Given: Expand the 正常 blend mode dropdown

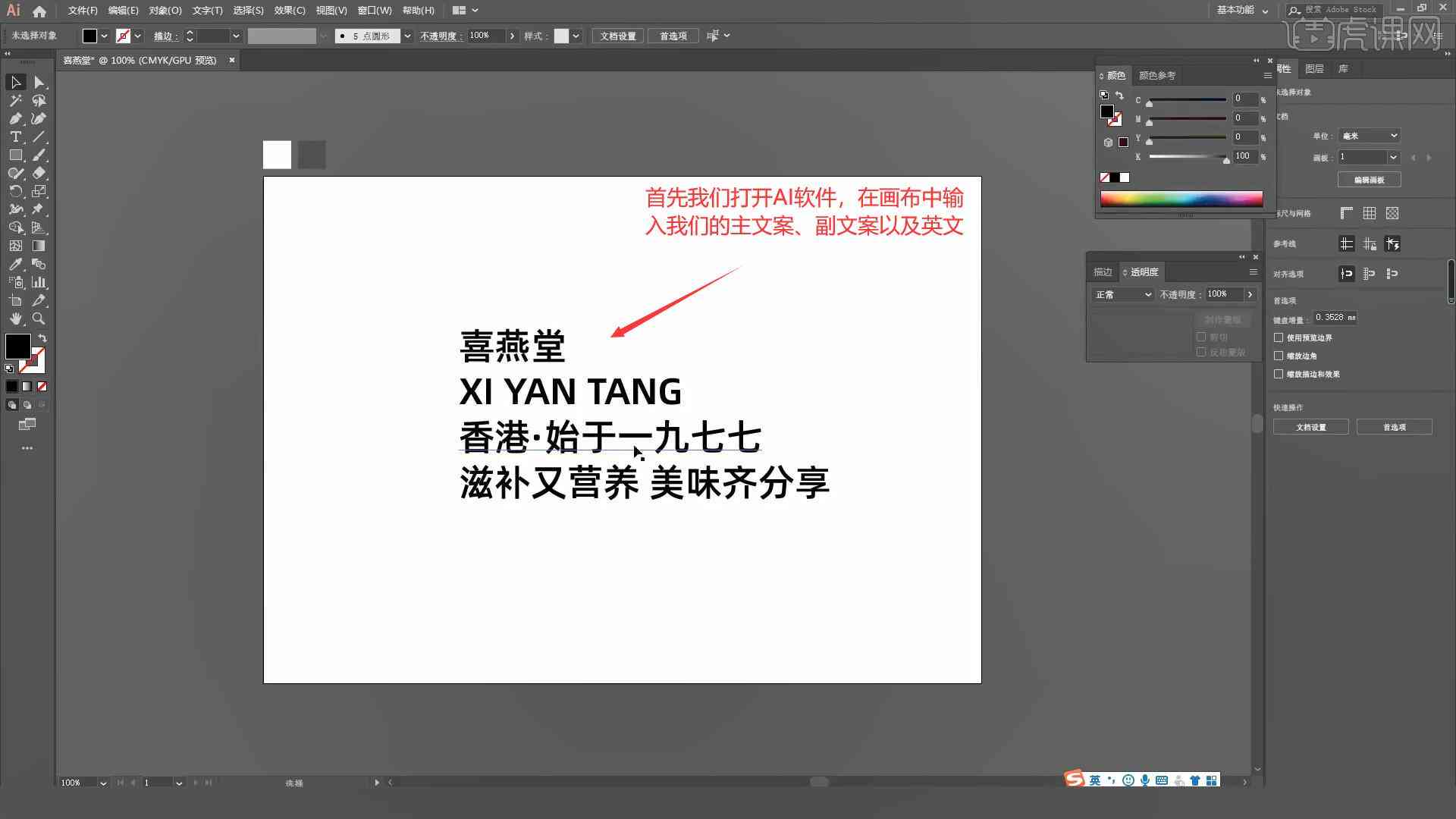Looking at the screenshot, I should point(1121,294).
